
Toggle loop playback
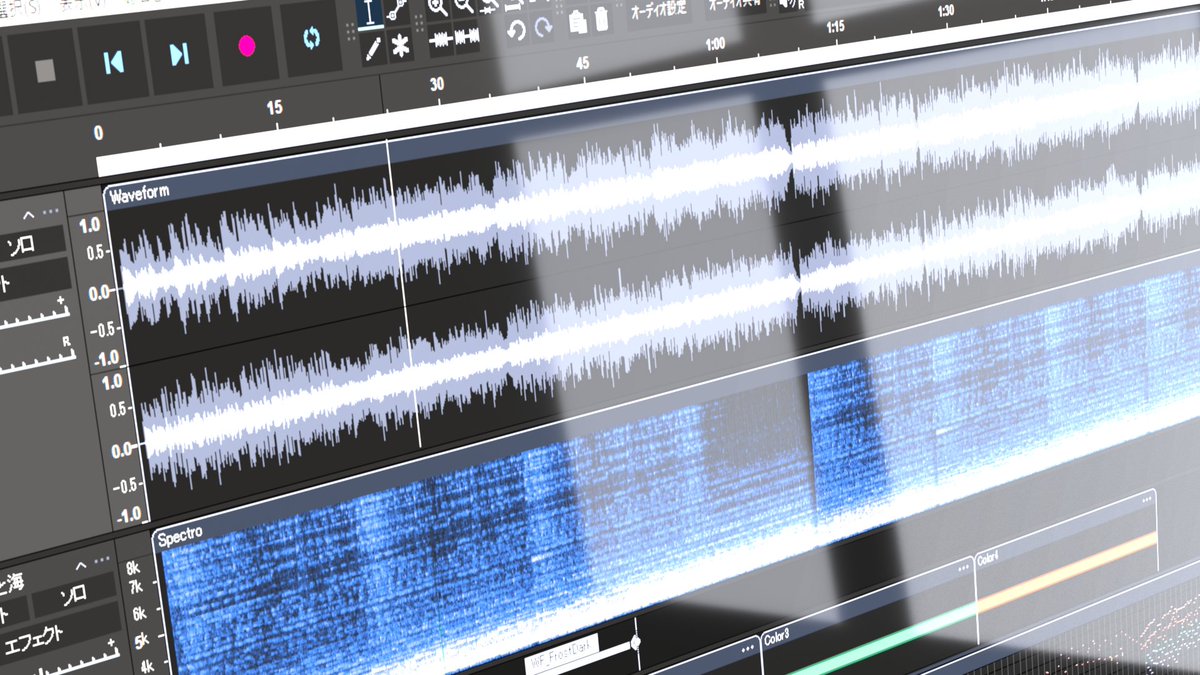pos(311,40)
